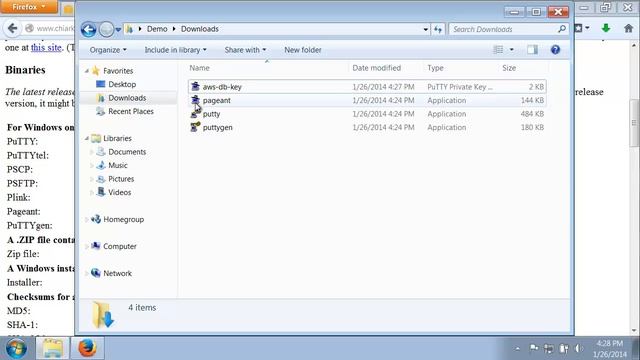640x360 pixels.
Task: Click the magnifier search icon
Action: pos(562,29)
